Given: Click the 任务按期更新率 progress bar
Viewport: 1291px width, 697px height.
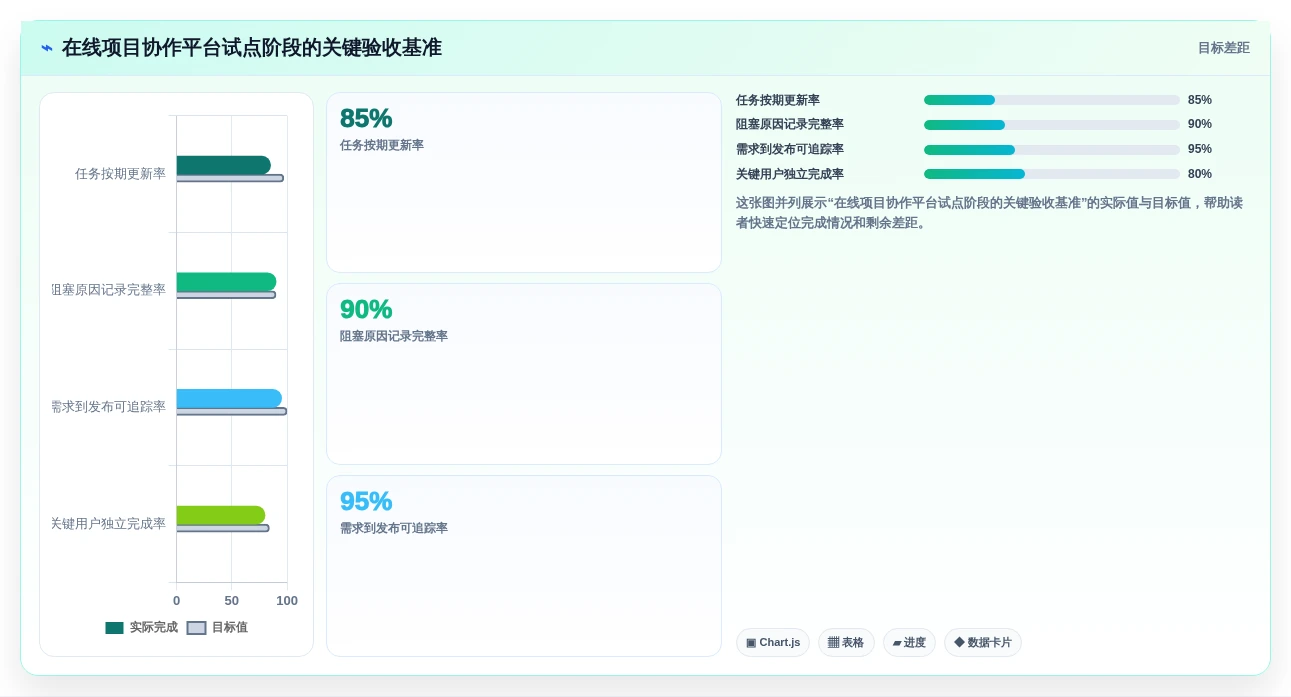Looking at the screenshot, I should click(x=1052, y=100).
